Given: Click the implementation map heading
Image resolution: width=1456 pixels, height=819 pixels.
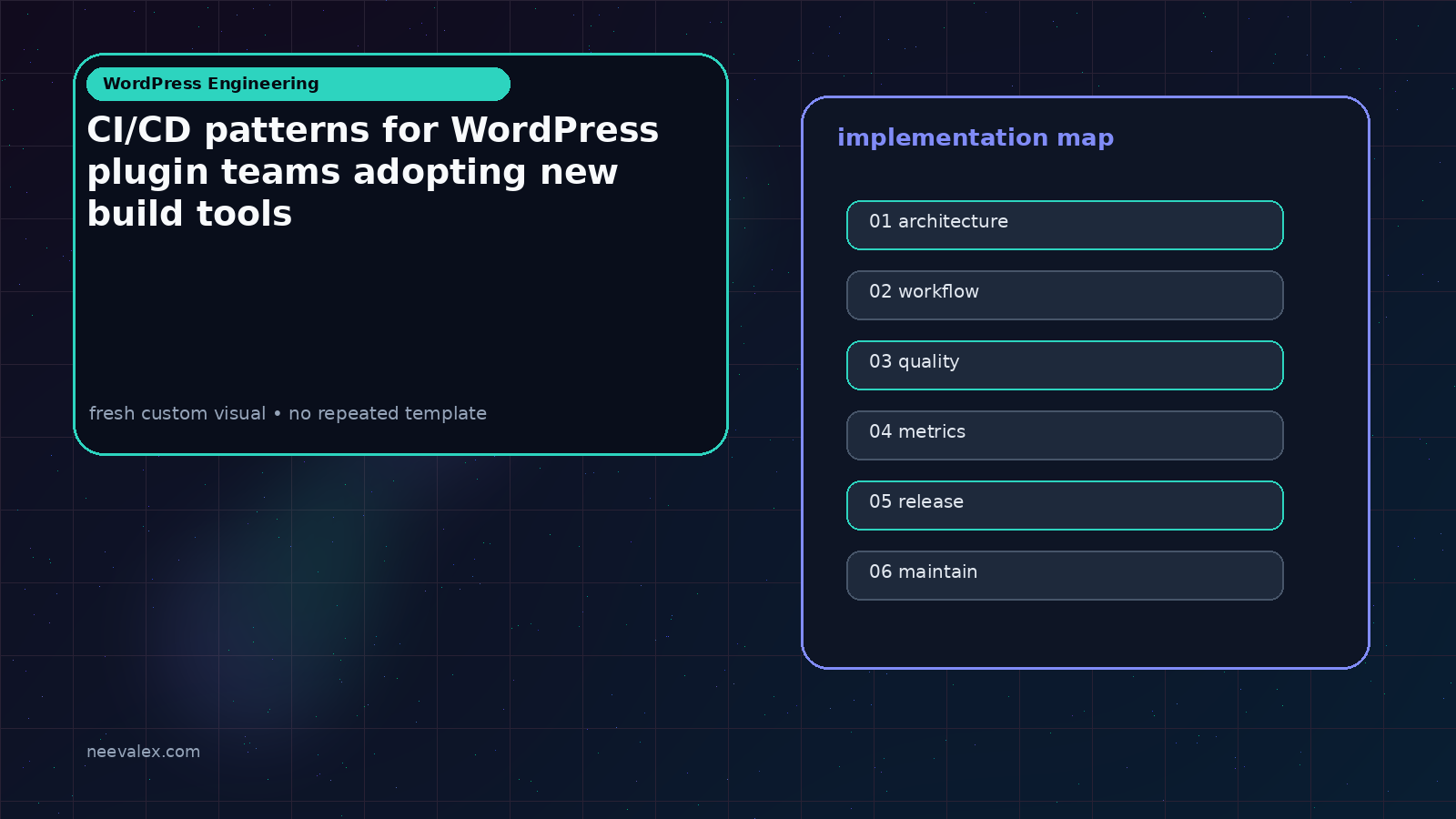Looking at the screenshot, I should (x=976, y=137).
